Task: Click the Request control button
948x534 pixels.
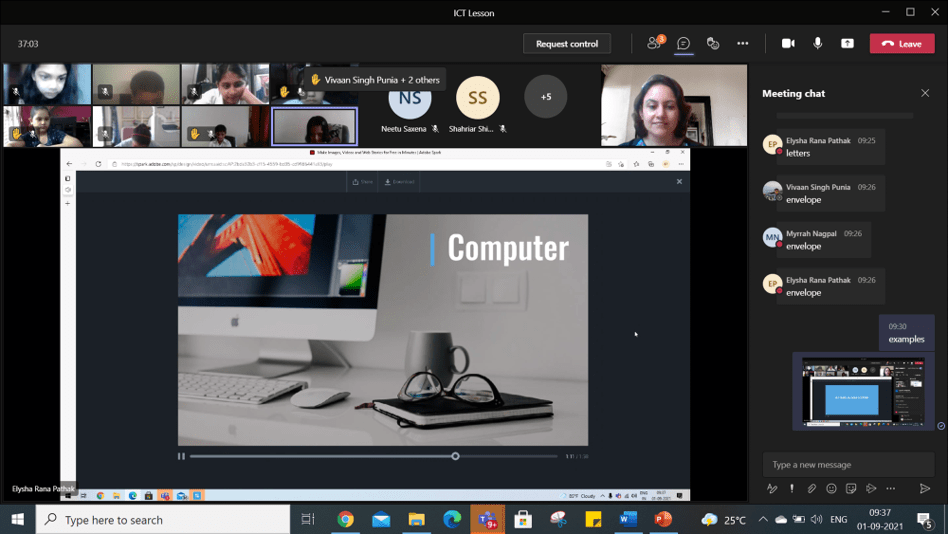Action: 567,43
